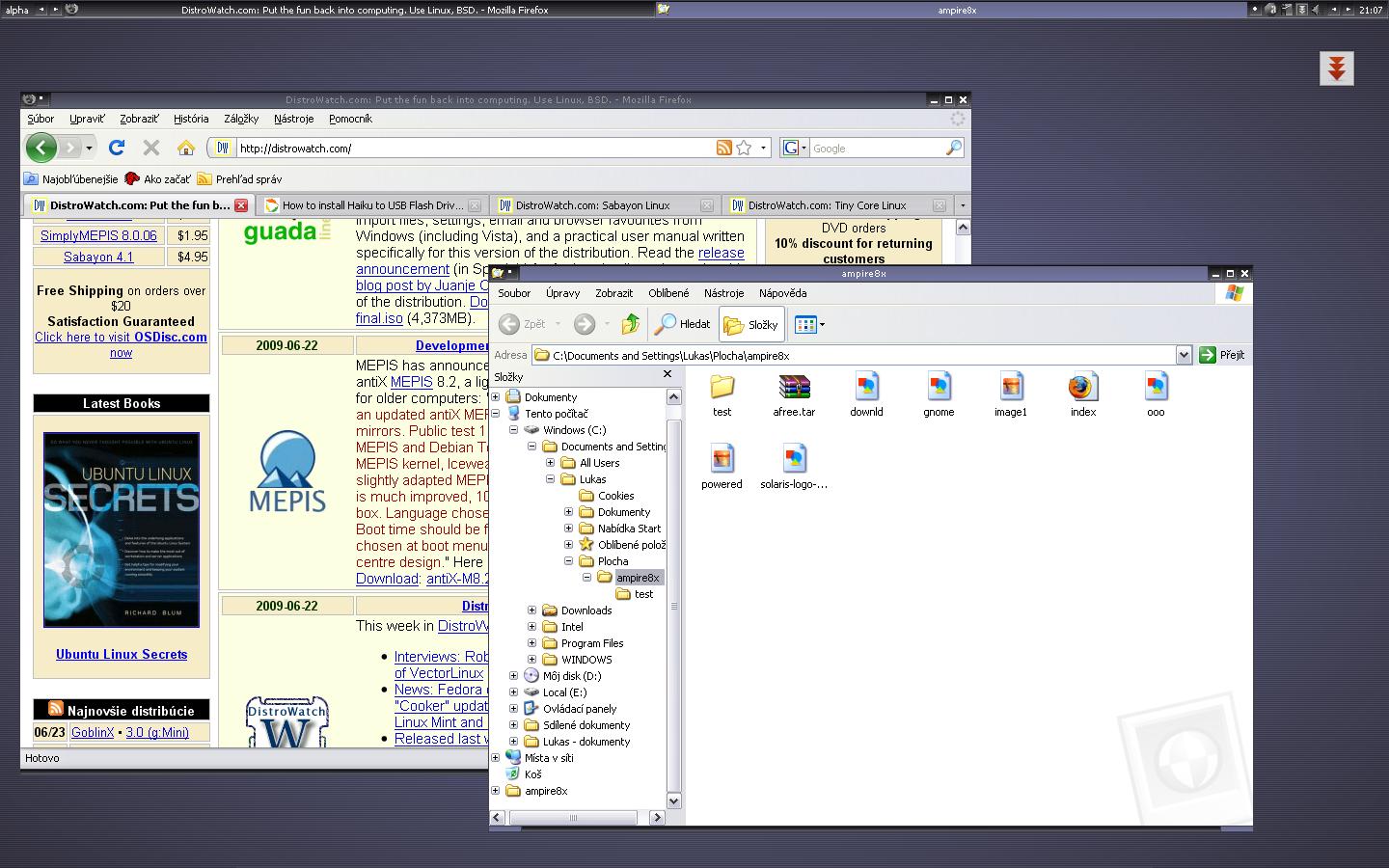This screenshot has height=868, width=1389.
Task: Open História menu in Firefox
Action: tap(191, 119)
